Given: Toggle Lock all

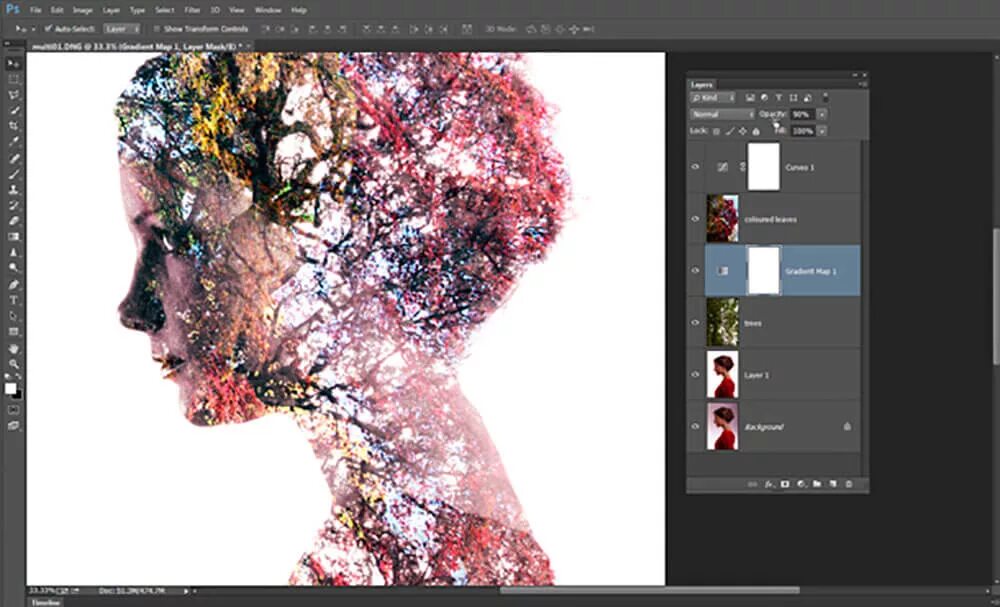Looking at the screenshot, I should (x=756, y=131).
